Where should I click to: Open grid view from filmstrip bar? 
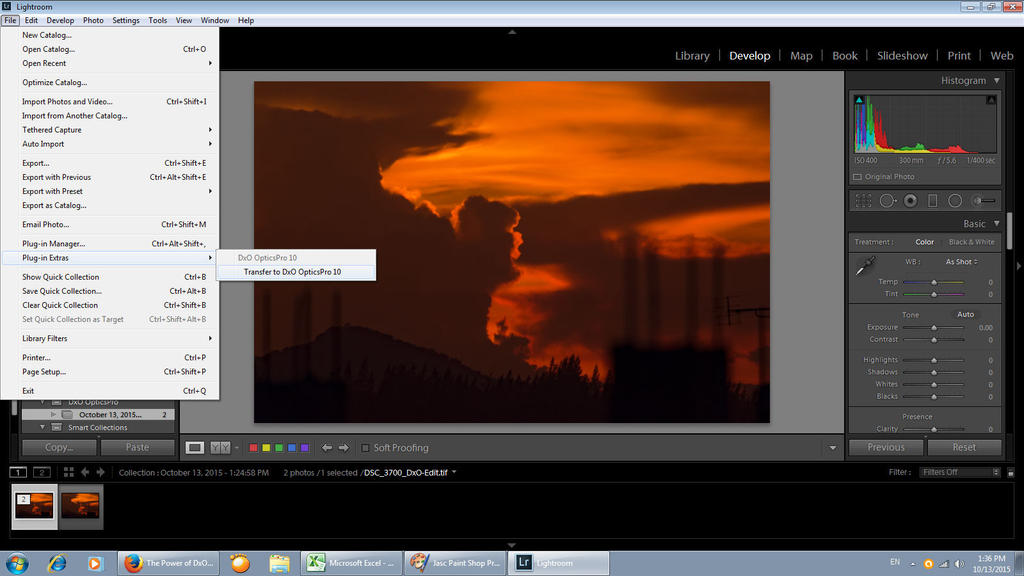point(69,472)
